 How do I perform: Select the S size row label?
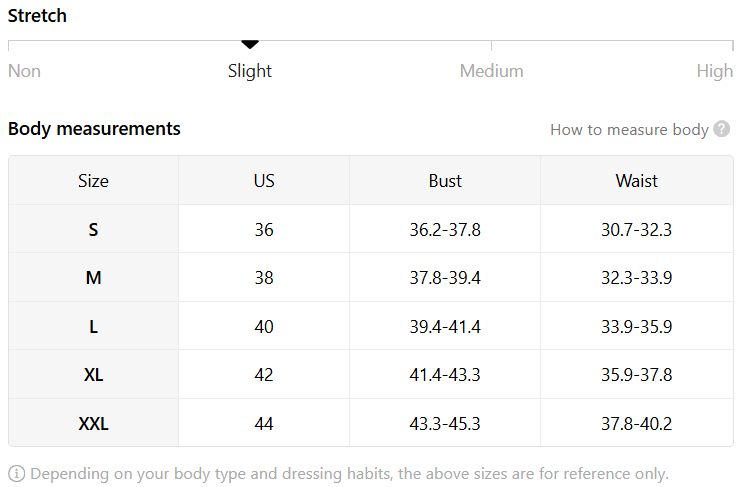(93, 230)
